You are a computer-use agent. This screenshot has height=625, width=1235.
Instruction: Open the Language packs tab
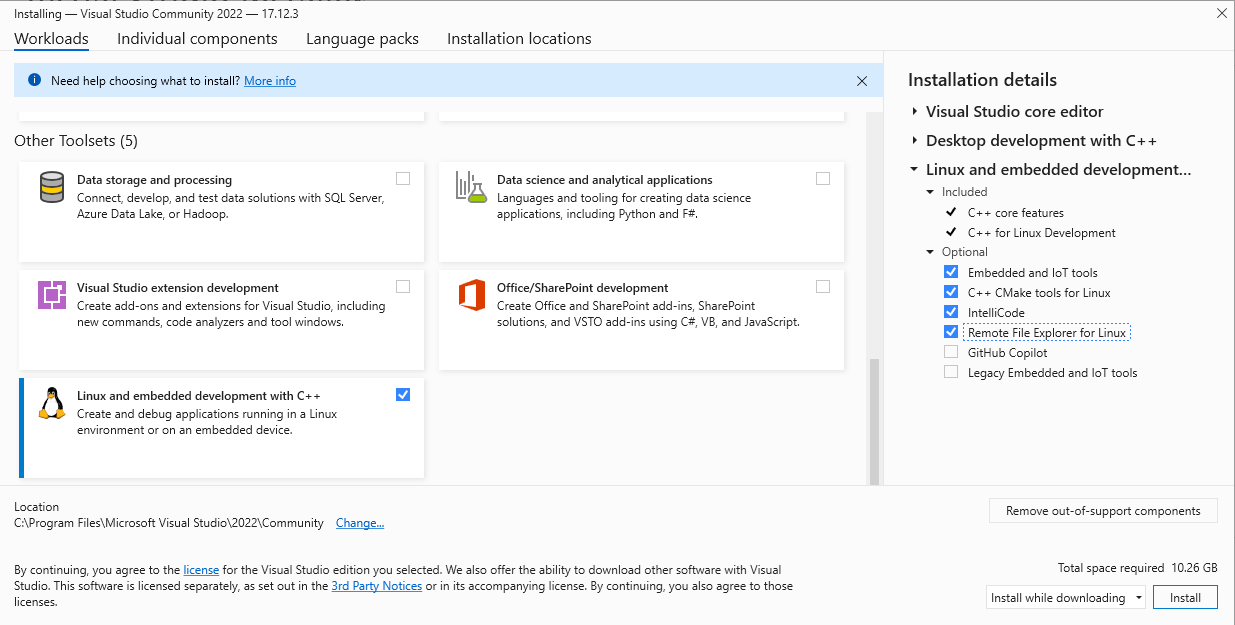362,39
